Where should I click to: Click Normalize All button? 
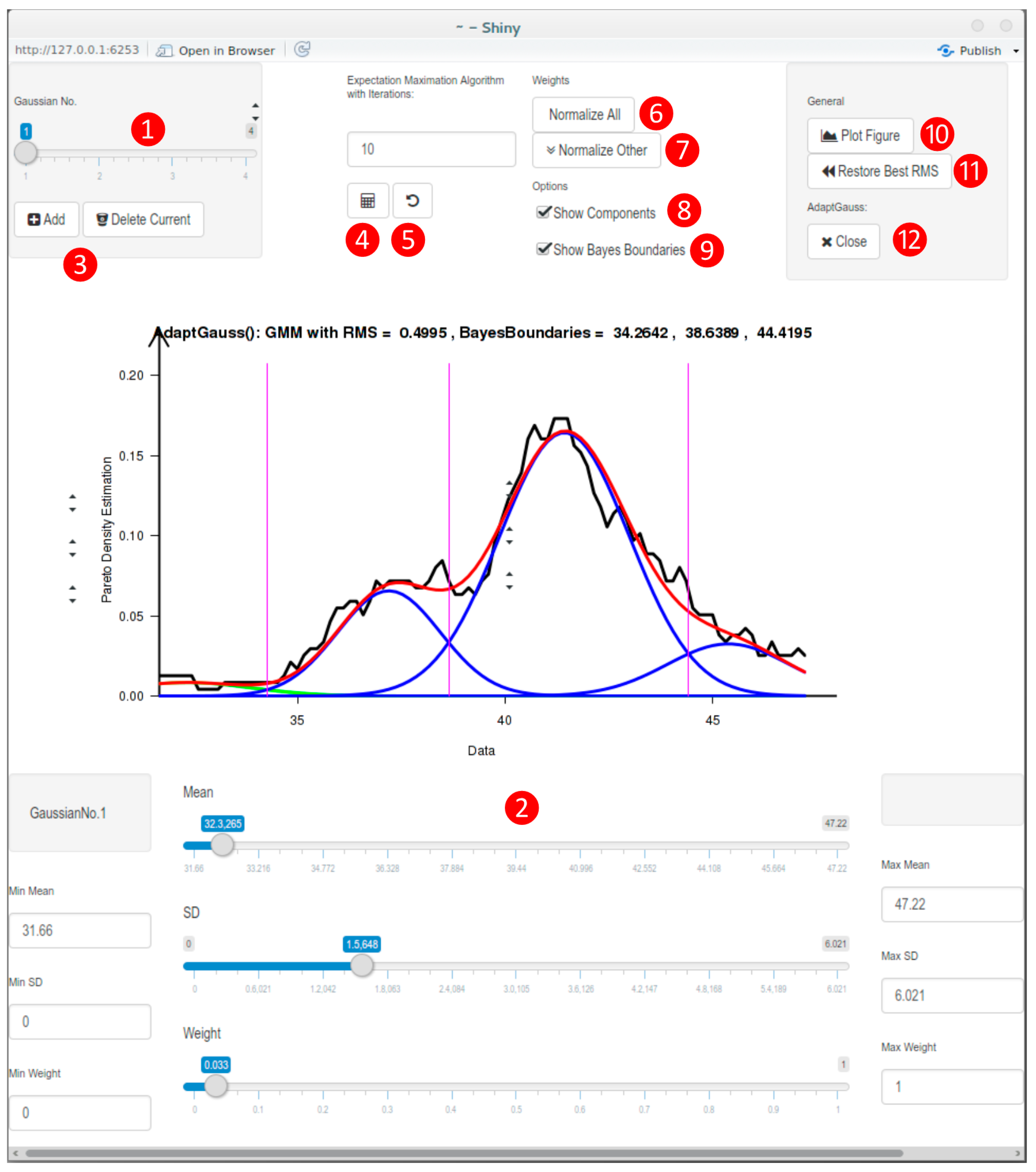click(584, 115)
